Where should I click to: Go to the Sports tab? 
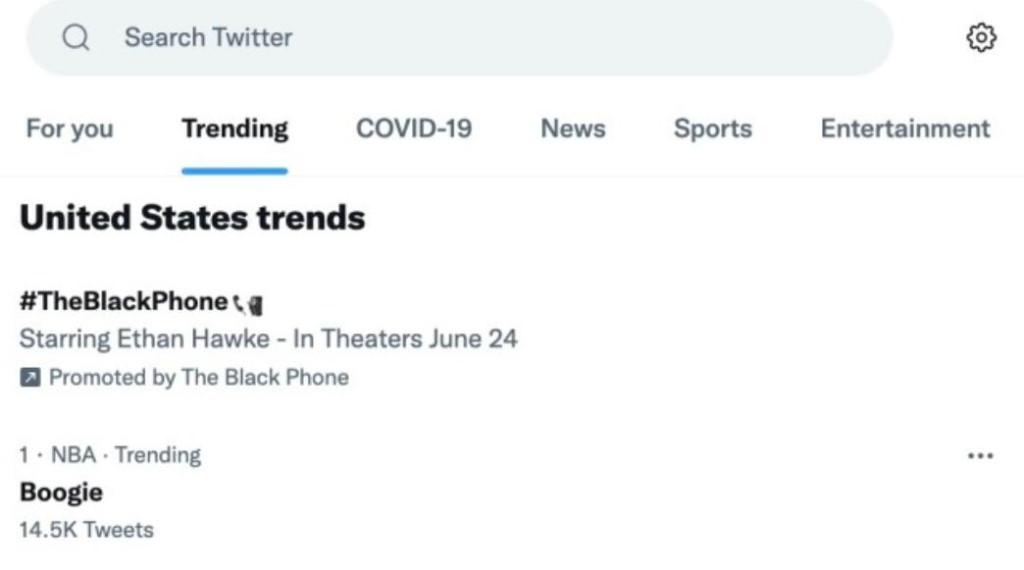click(712, 129)
